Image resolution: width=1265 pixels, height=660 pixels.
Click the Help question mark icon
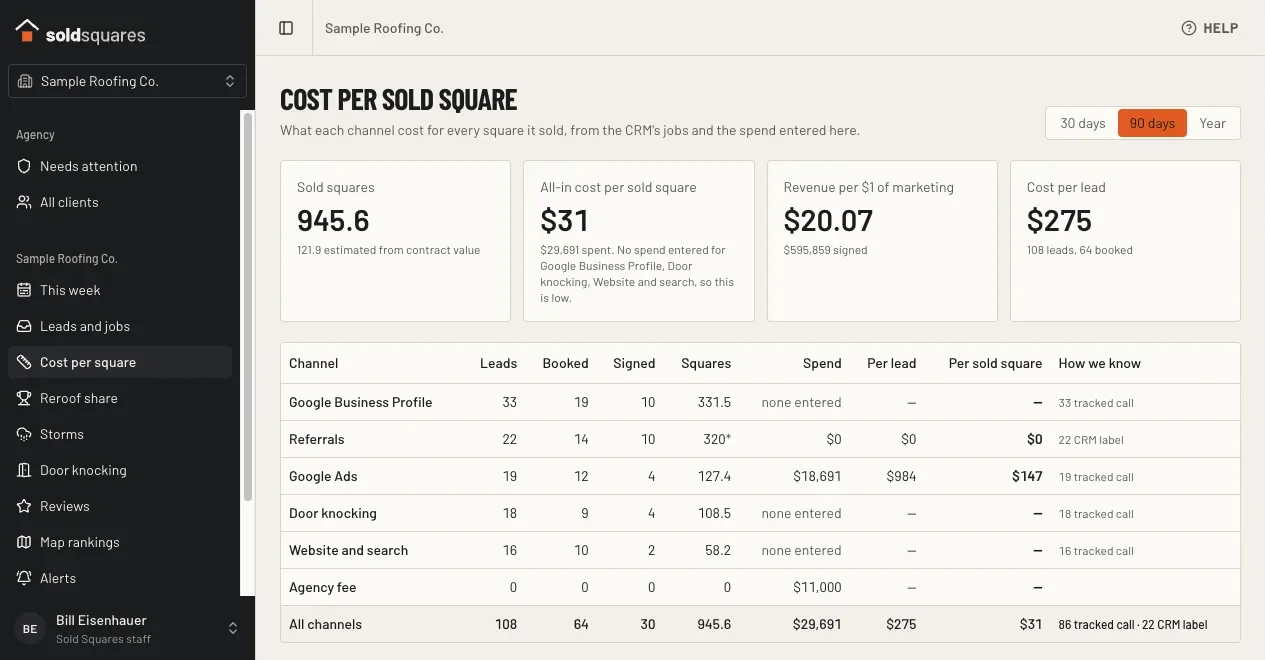pyautogui.click(x=1189, y=28)
